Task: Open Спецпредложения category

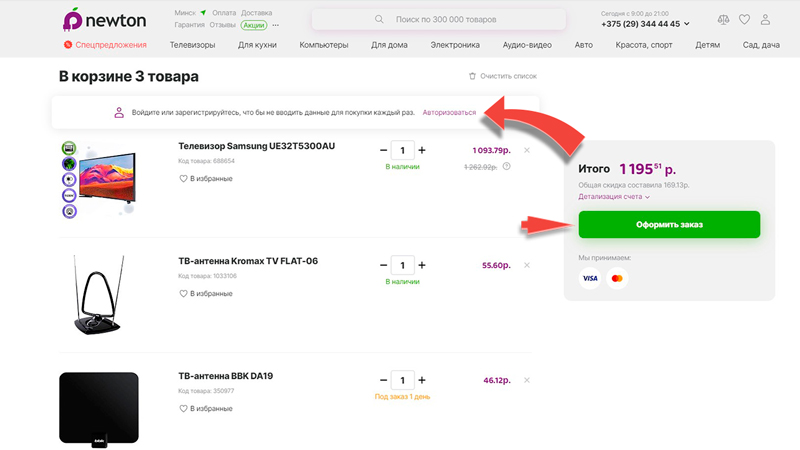Action: pyautogui.click(x=105, y=45)
